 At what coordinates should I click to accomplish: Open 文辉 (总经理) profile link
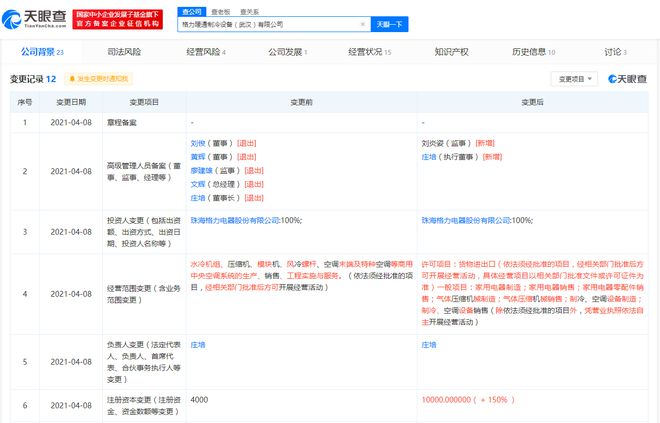(198, 184)
